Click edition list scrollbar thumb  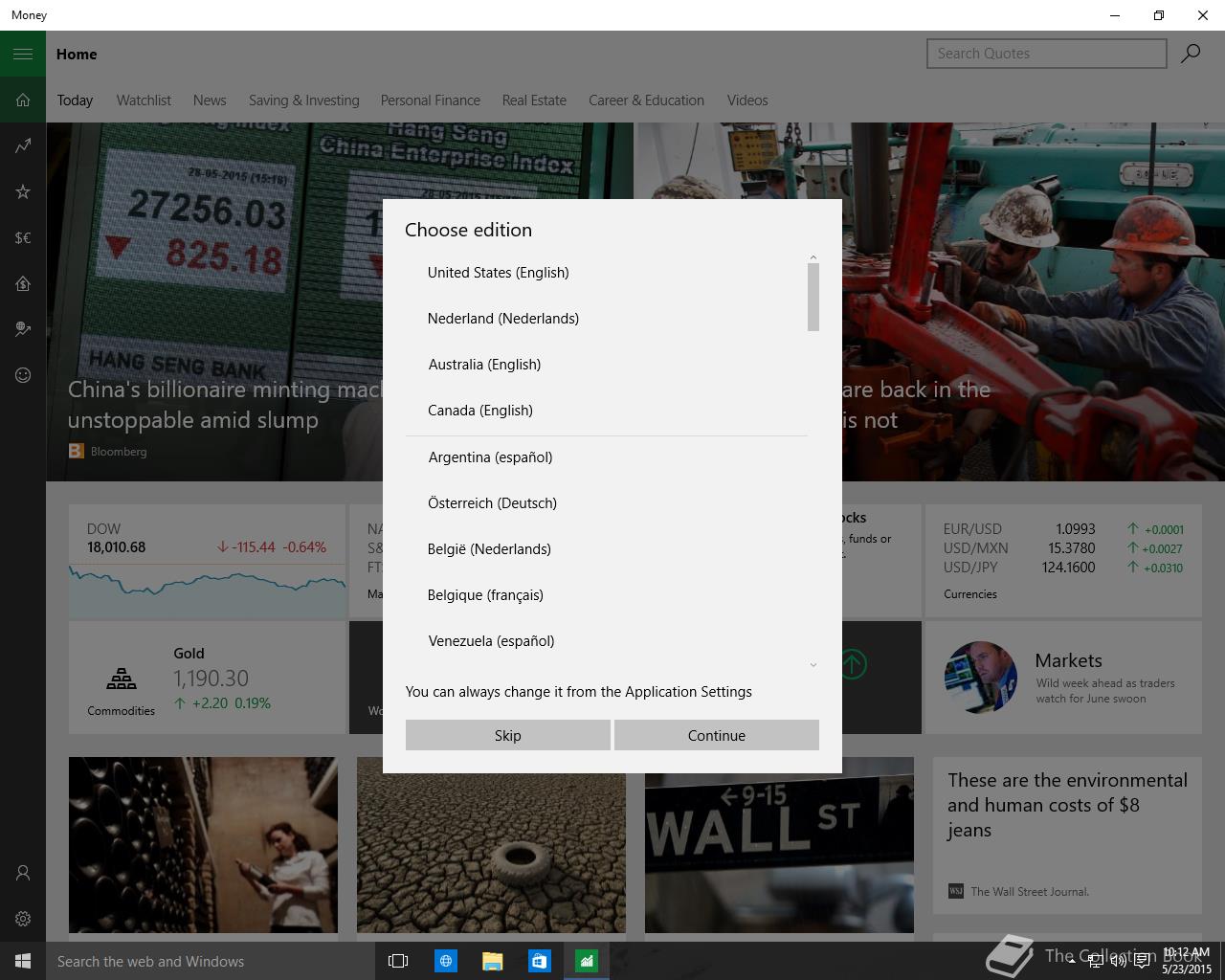point(813,297)
